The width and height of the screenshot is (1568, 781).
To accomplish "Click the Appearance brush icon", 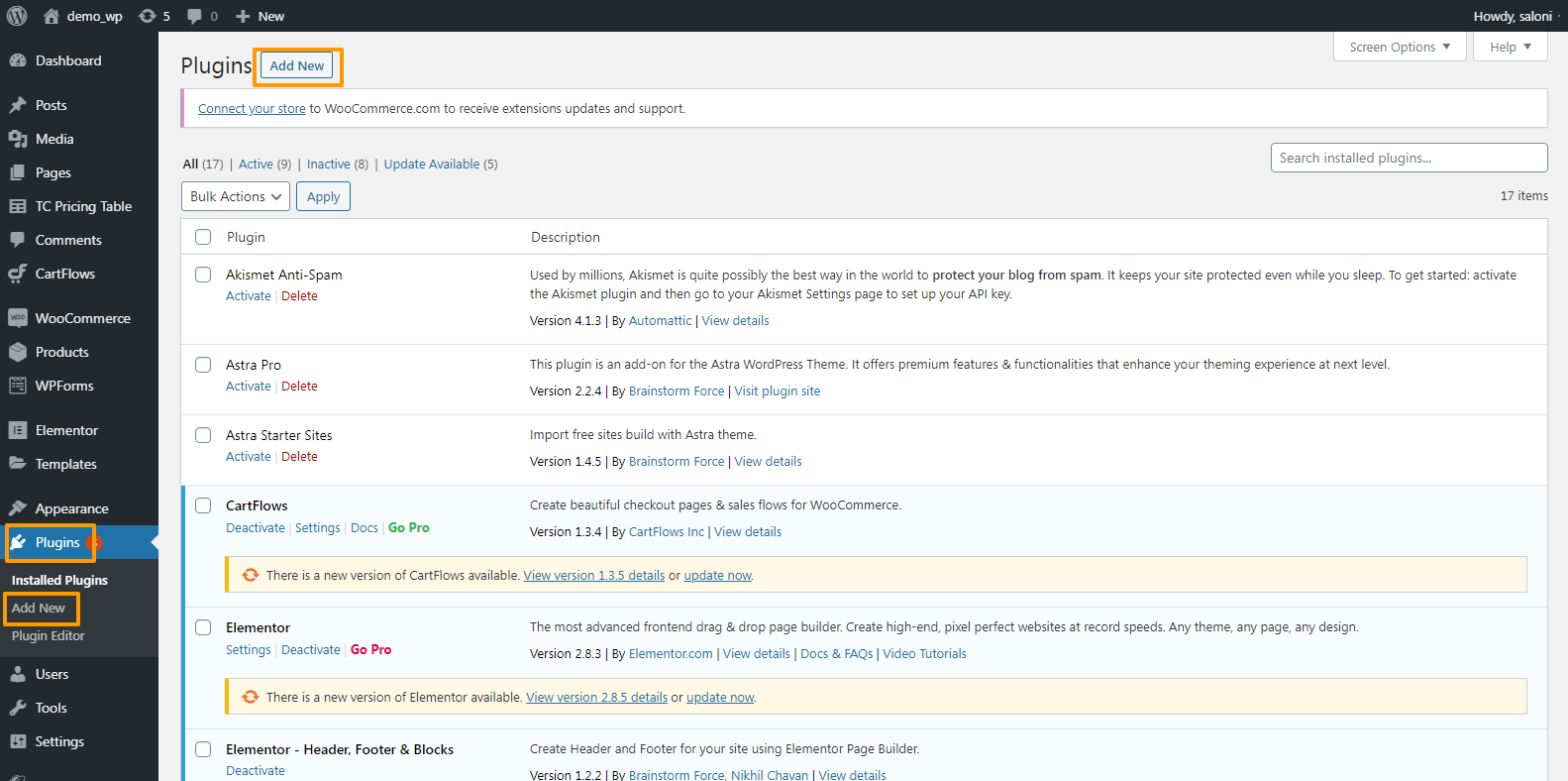I will point(18,508).
